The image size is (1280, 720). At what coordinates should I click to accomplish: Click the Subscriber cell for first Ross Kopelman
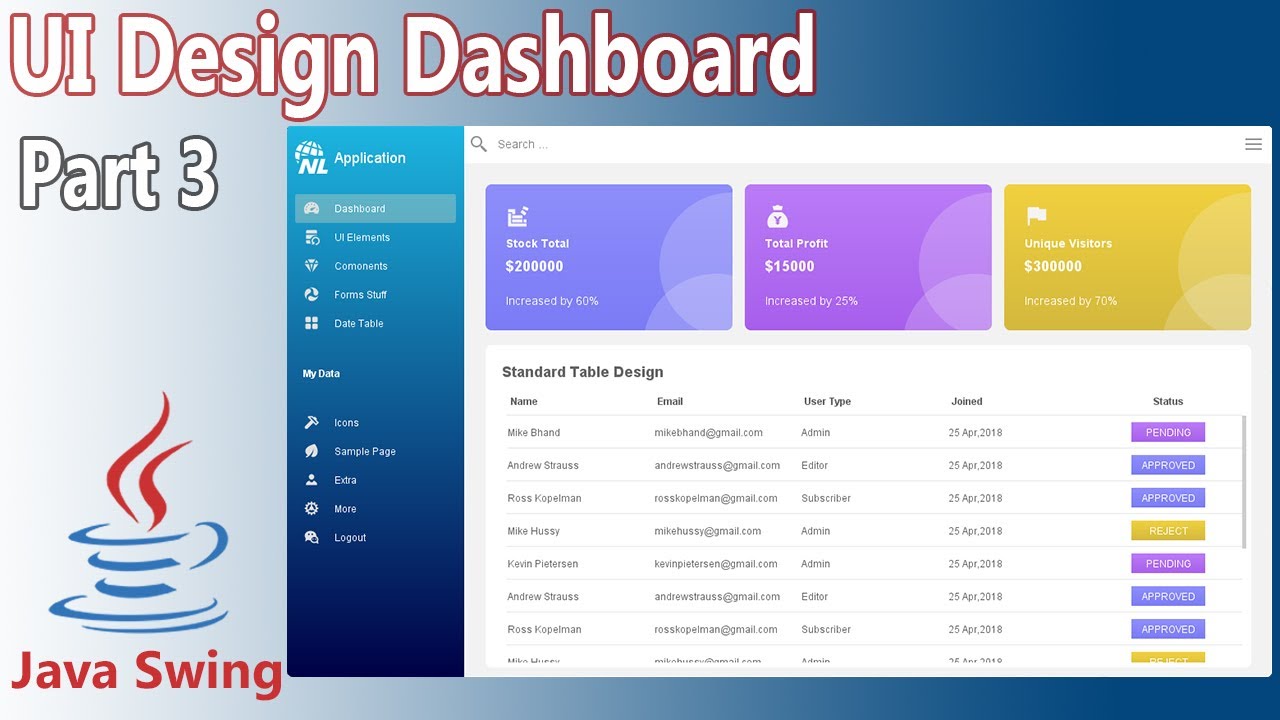826,498
